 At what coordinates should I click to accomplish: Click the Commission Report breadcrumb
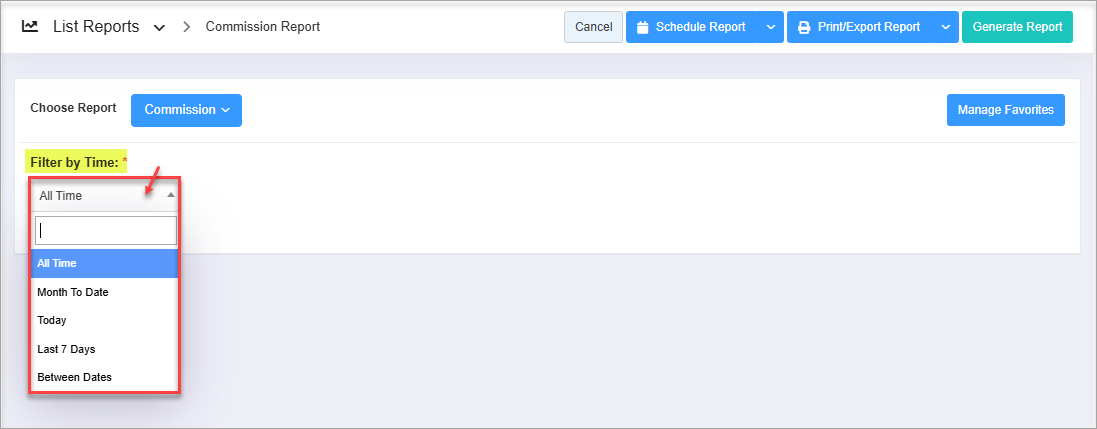pos(263,27)
